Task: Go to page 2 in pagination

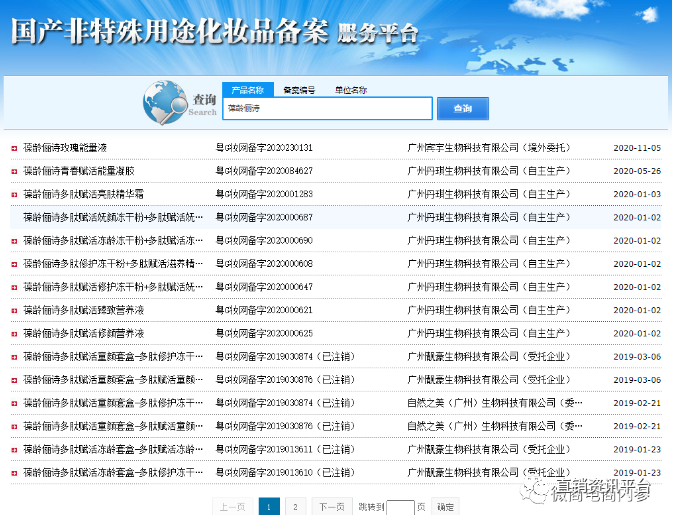Action: [295, 507]
